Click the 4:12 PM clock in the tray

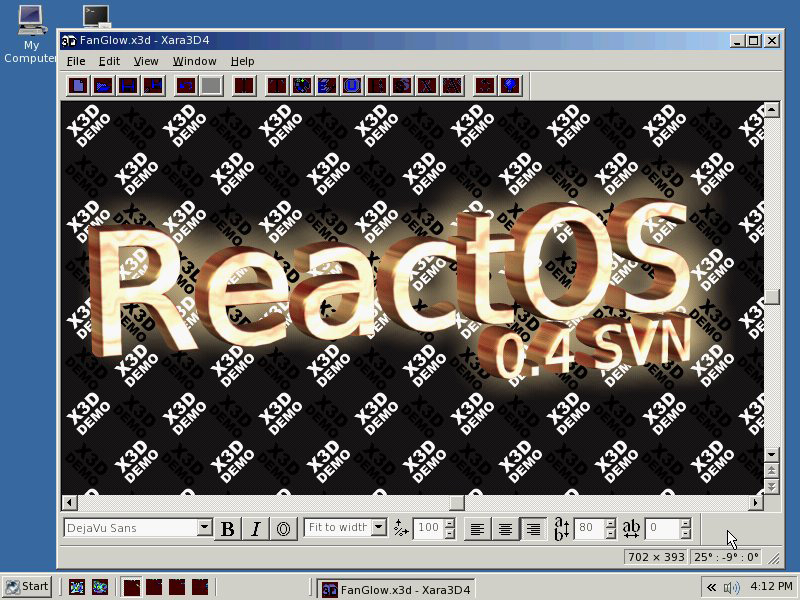771,586
